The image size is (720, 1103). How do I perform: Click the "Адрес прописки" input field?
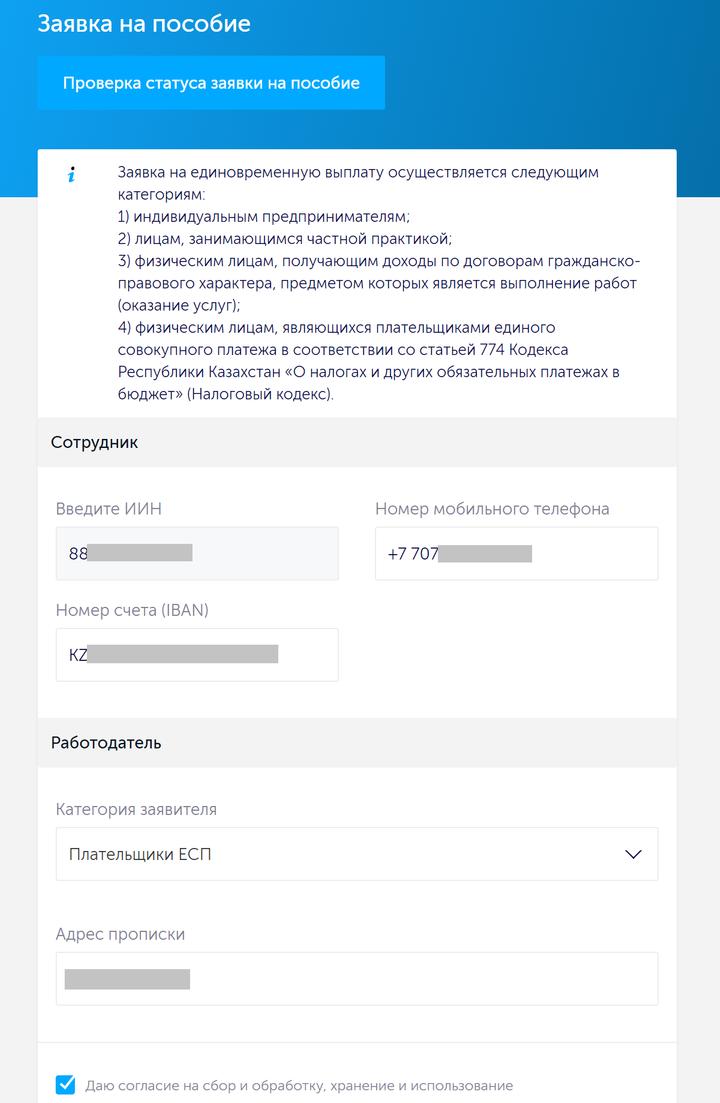357,978
